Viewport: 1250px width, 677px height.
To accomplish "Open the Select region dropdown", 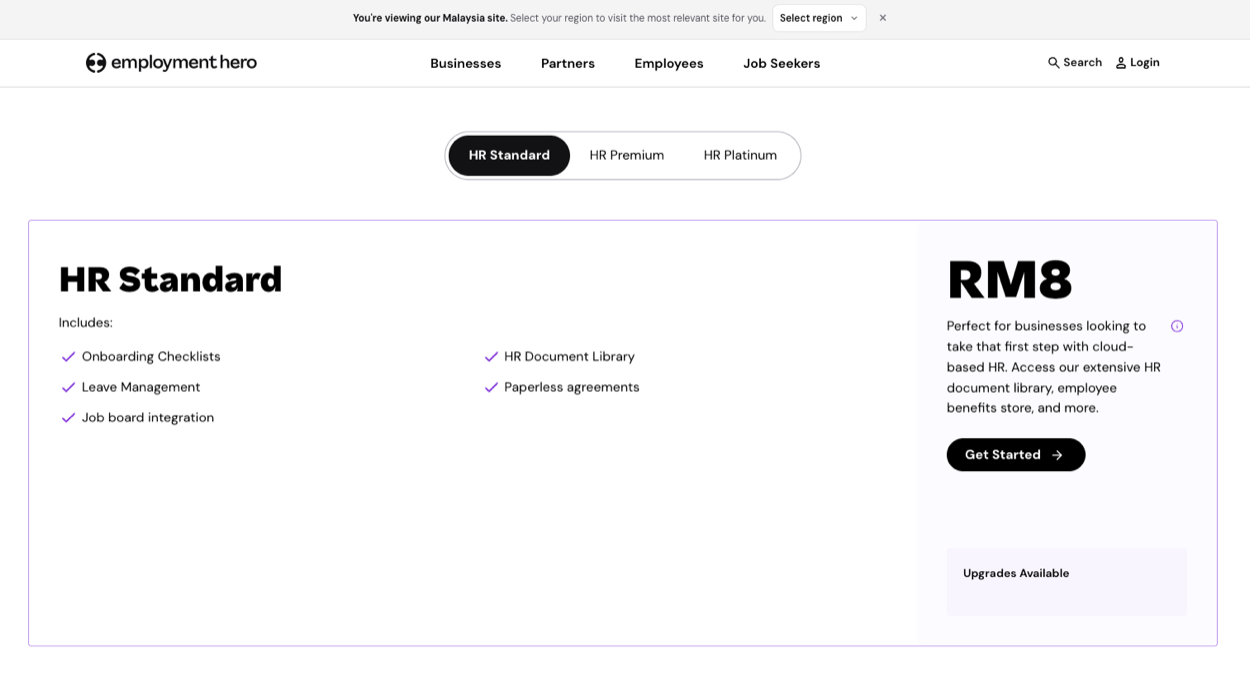I will tap(819, 18).
